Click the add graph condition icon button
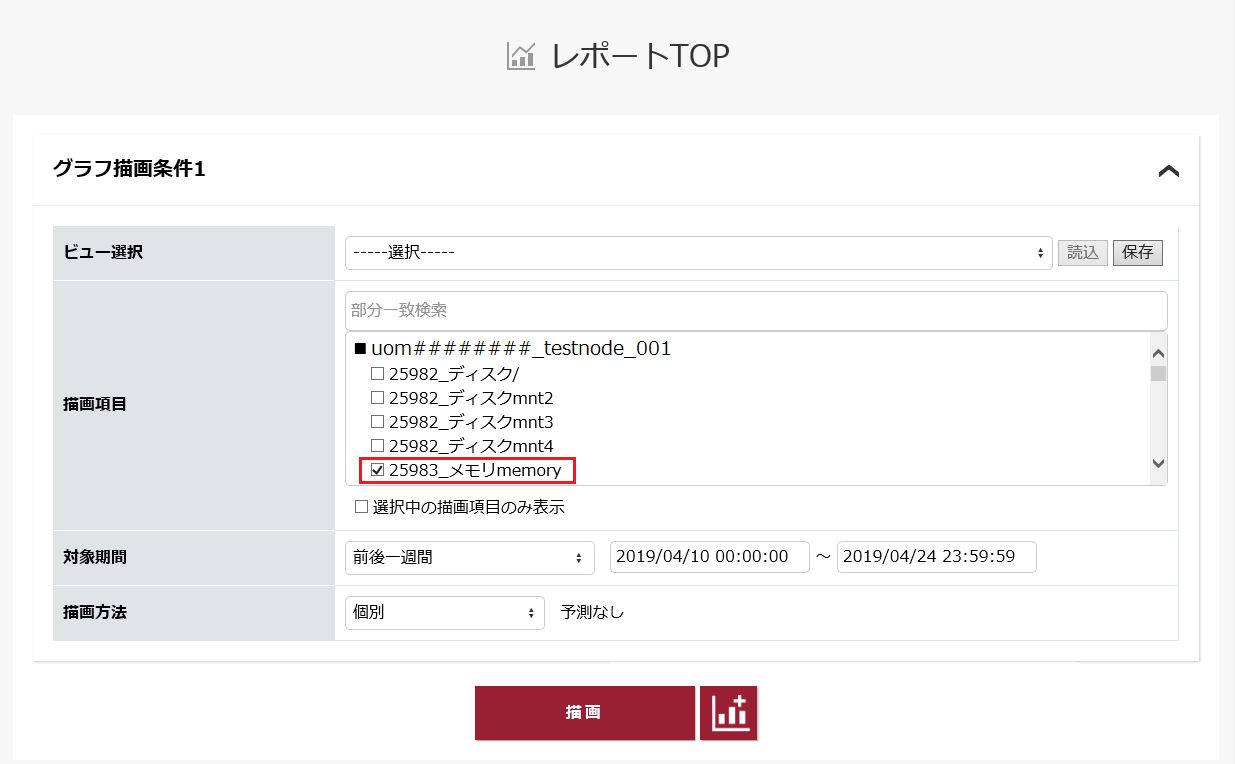1235x764 pixels. tap(729, 713)
